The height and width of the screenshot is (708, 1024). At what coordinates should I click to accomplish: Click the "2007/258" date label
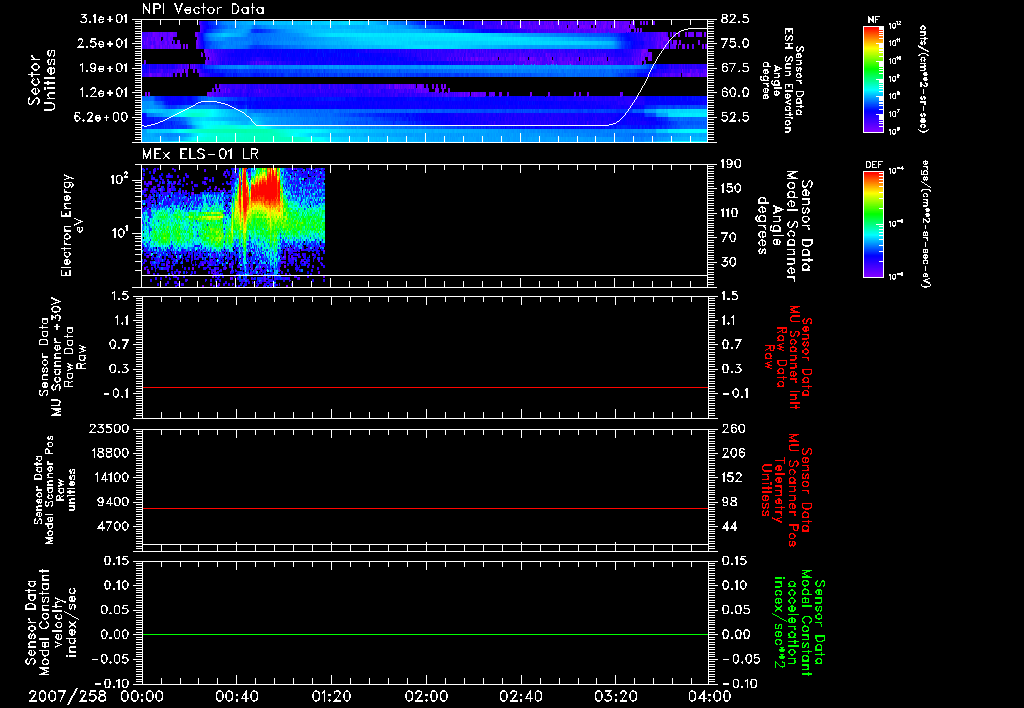point(67,696)
